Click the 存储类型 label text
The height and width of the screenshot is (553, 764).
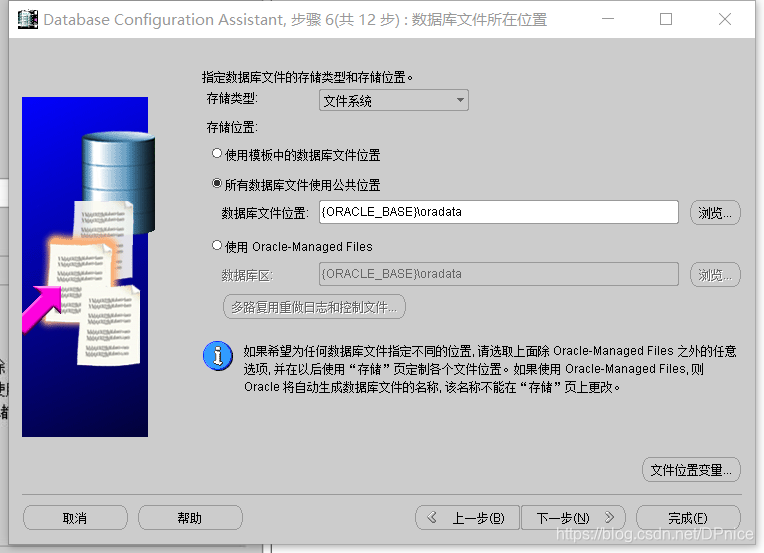(x=232, y=98)
